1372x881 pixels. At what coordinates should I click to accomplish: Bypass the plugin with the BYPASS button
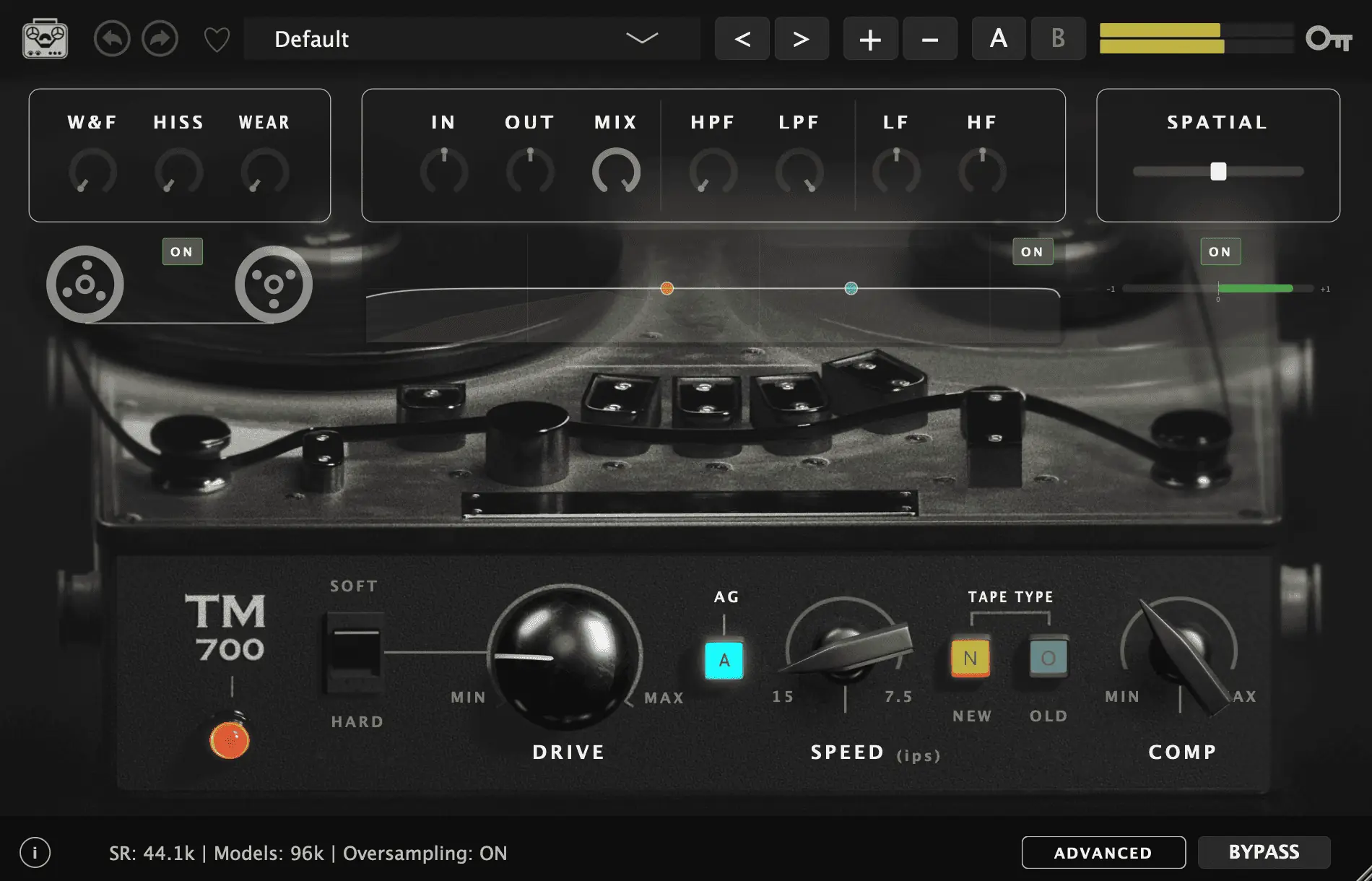tap(1264, 852)
